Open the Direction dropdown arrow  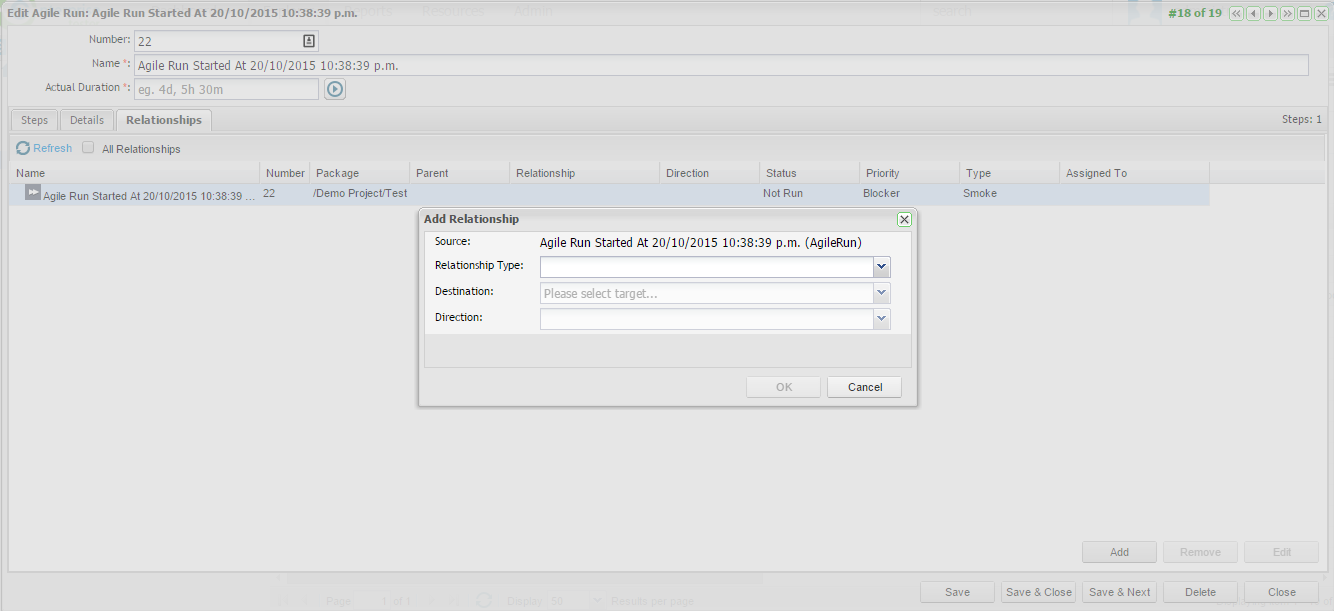coord(881,319)
